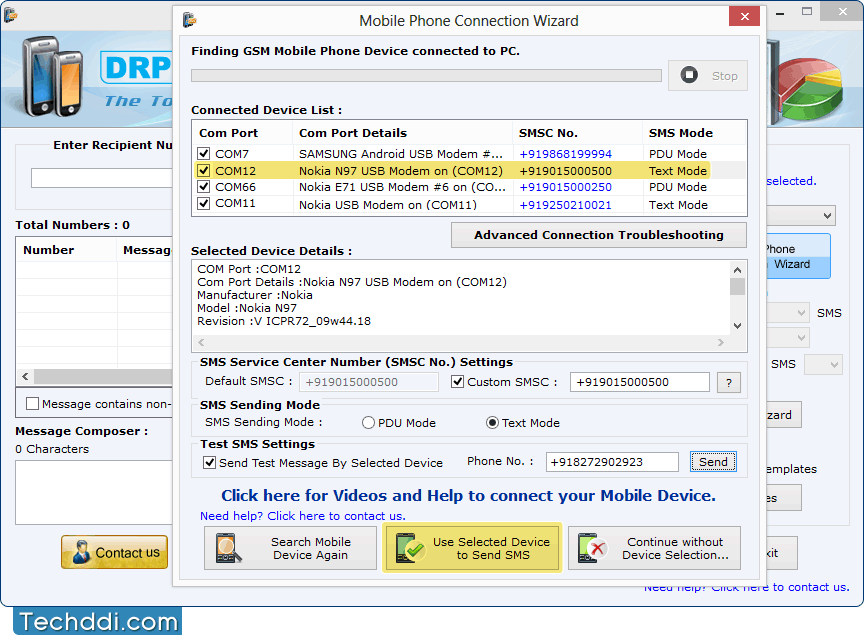Click 'Need help? Click here to contact us' link in wizard
Viewport: 864px width, 635px height.
303,516
